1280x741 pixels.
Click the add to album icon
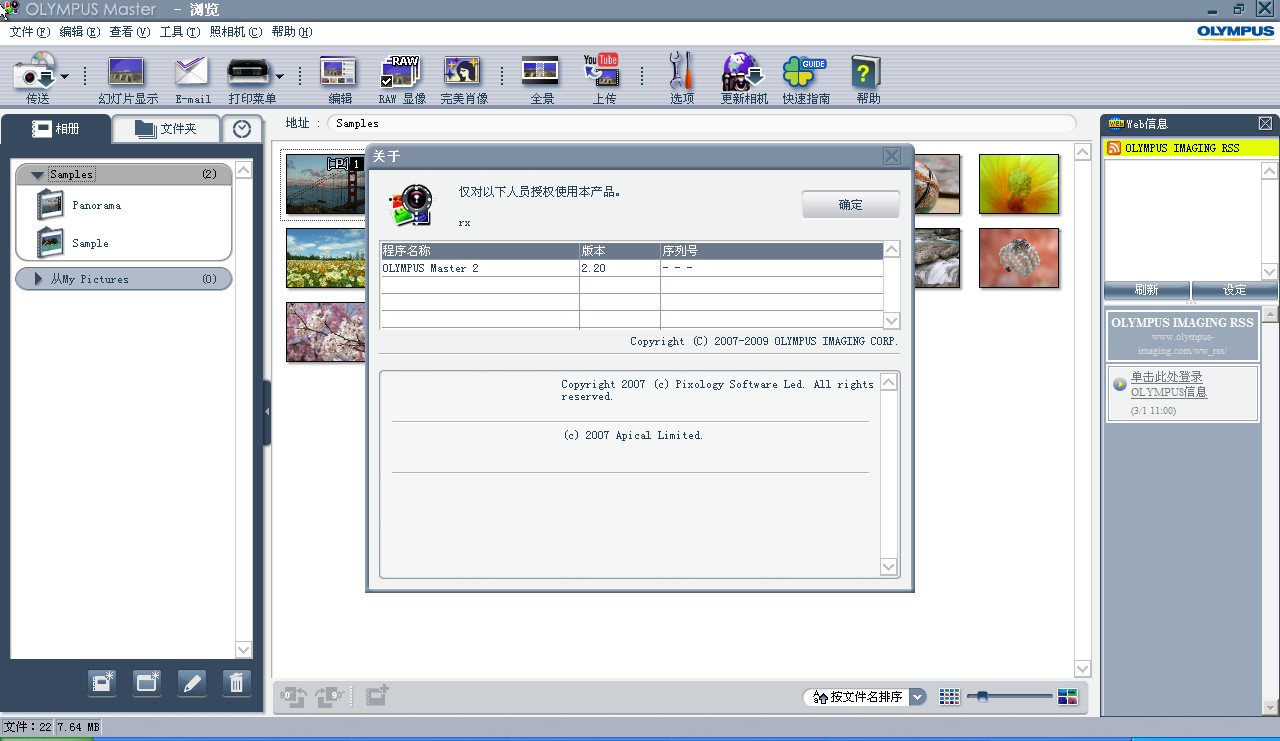pos(377,695)
